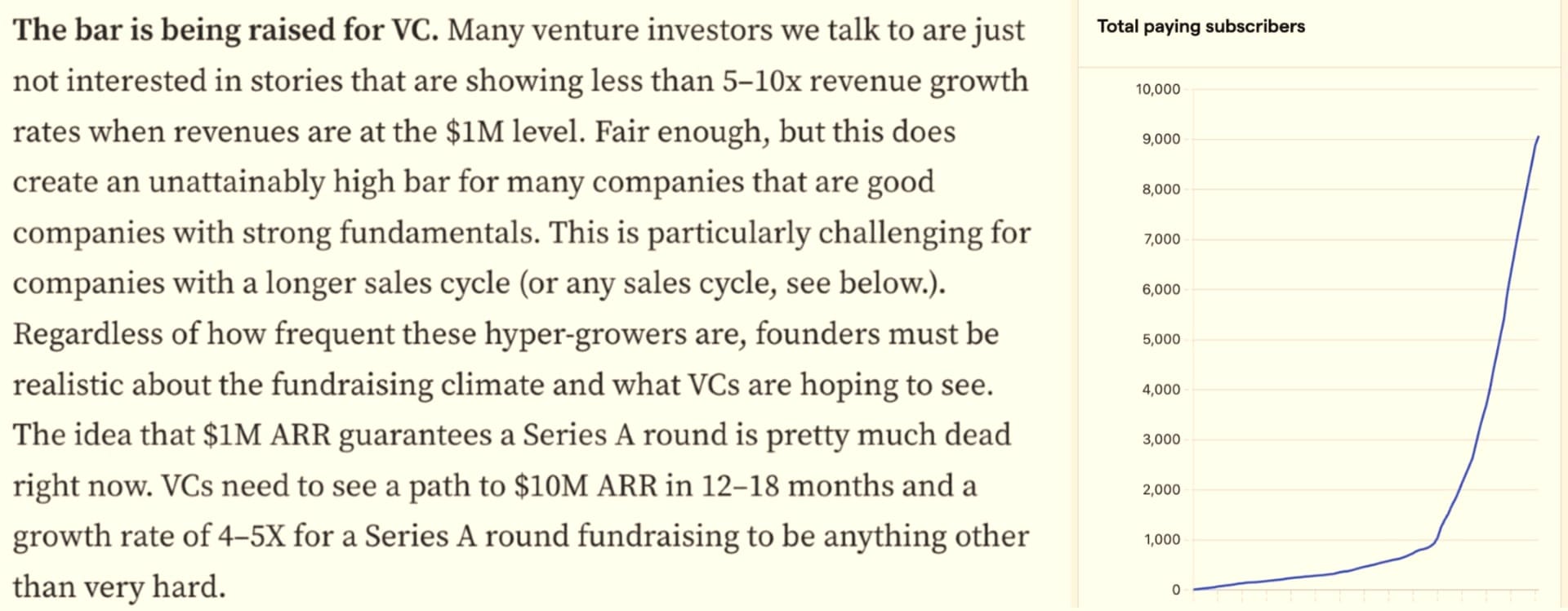Click the peak of the blue subscriber line
The height and width of the screenshot is (611, 1568).
click(1539, 137)
